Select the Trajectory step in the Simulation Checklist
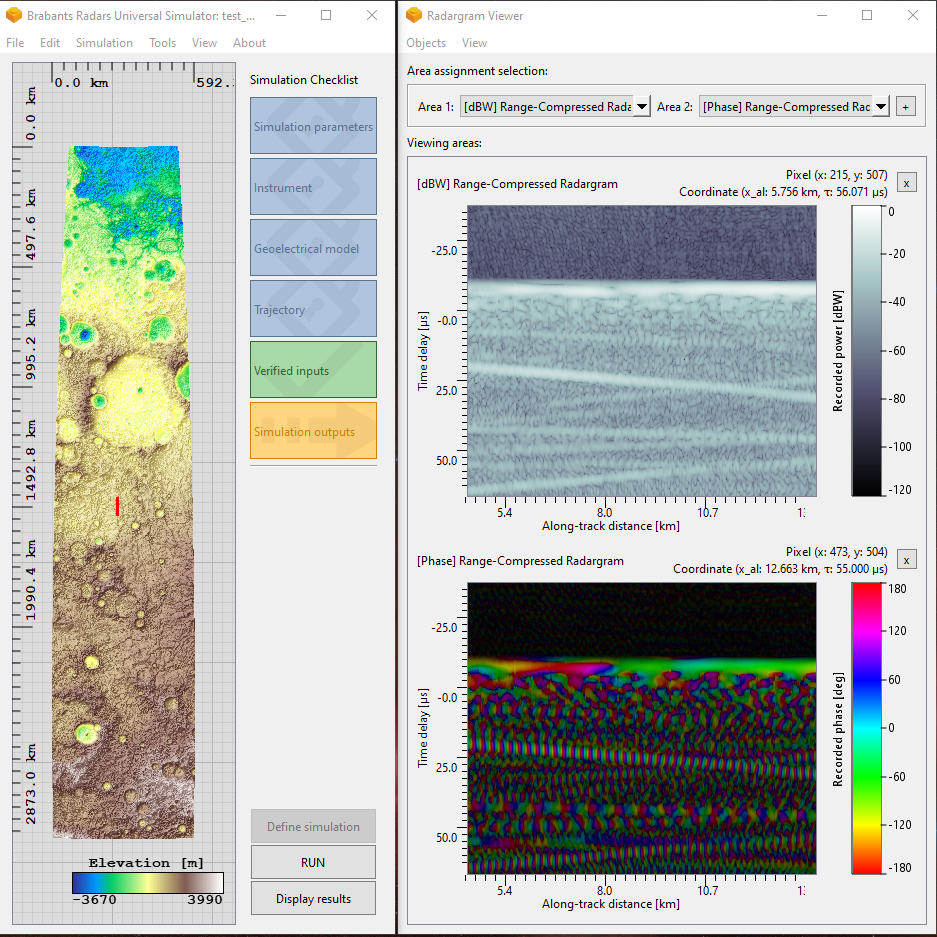 (x=312, y=309)
